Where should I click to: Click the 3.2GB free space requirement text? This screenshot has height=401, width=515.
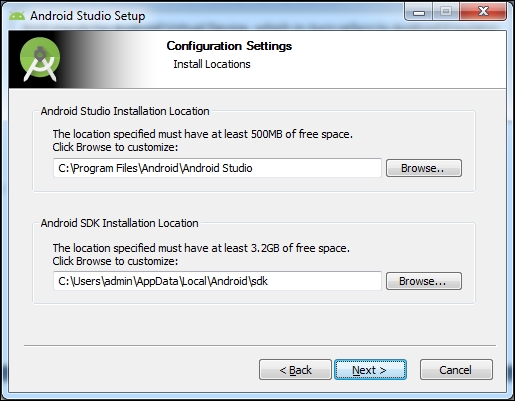[x=201, y=248]
